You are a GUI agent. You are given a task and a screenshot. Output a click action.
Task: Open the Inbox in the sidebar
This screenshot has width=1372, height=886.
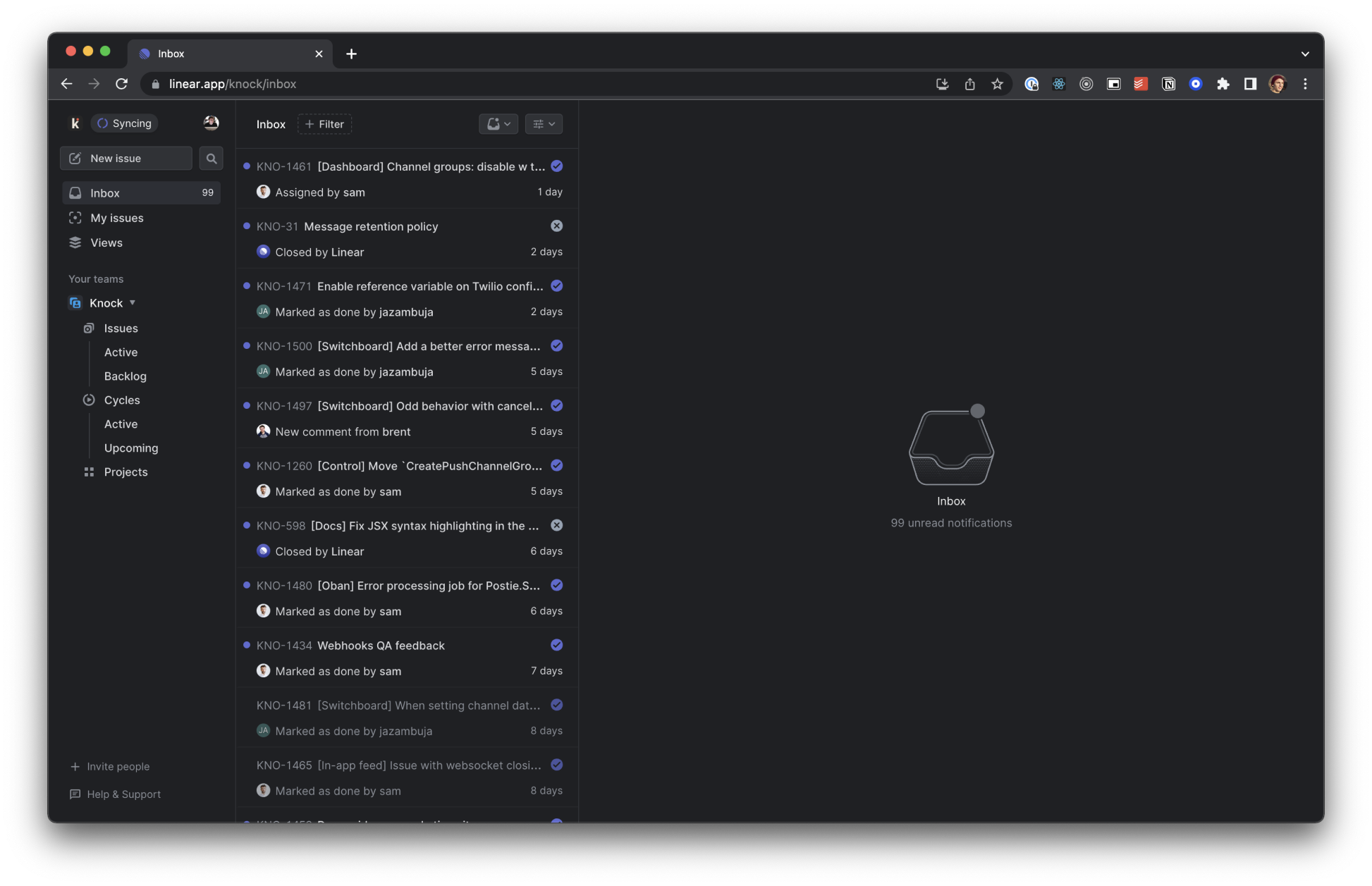(x=105, y=192)
